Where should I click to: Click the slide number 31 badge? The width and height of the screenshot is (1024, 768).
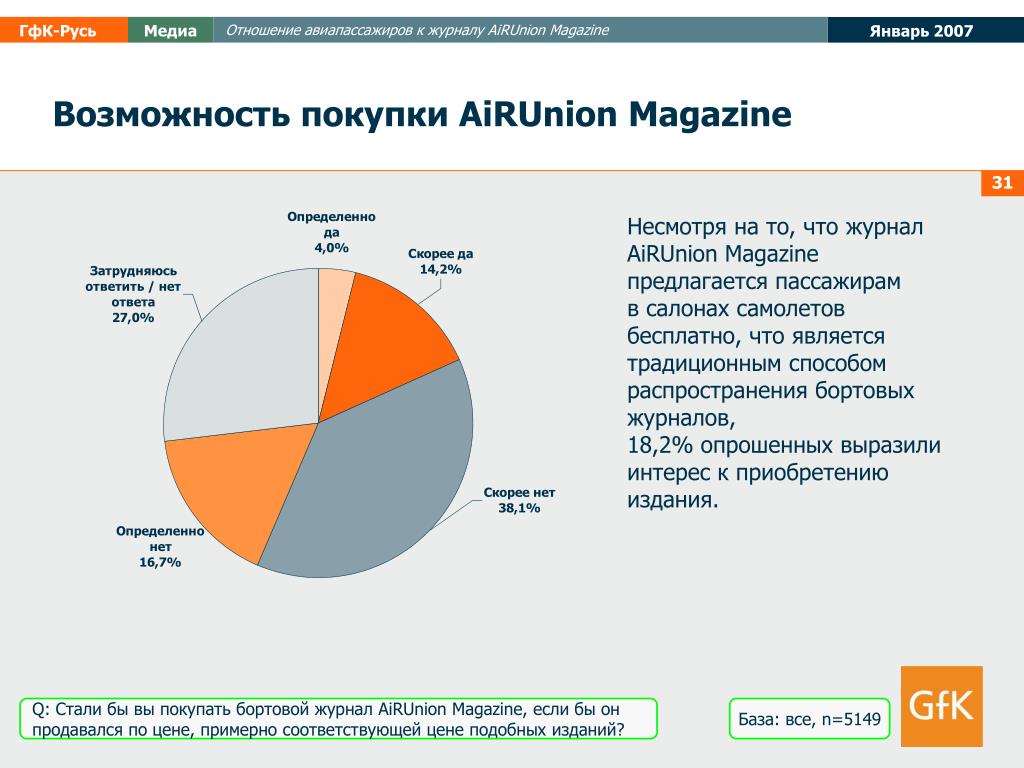click(x=1002, y=183)
